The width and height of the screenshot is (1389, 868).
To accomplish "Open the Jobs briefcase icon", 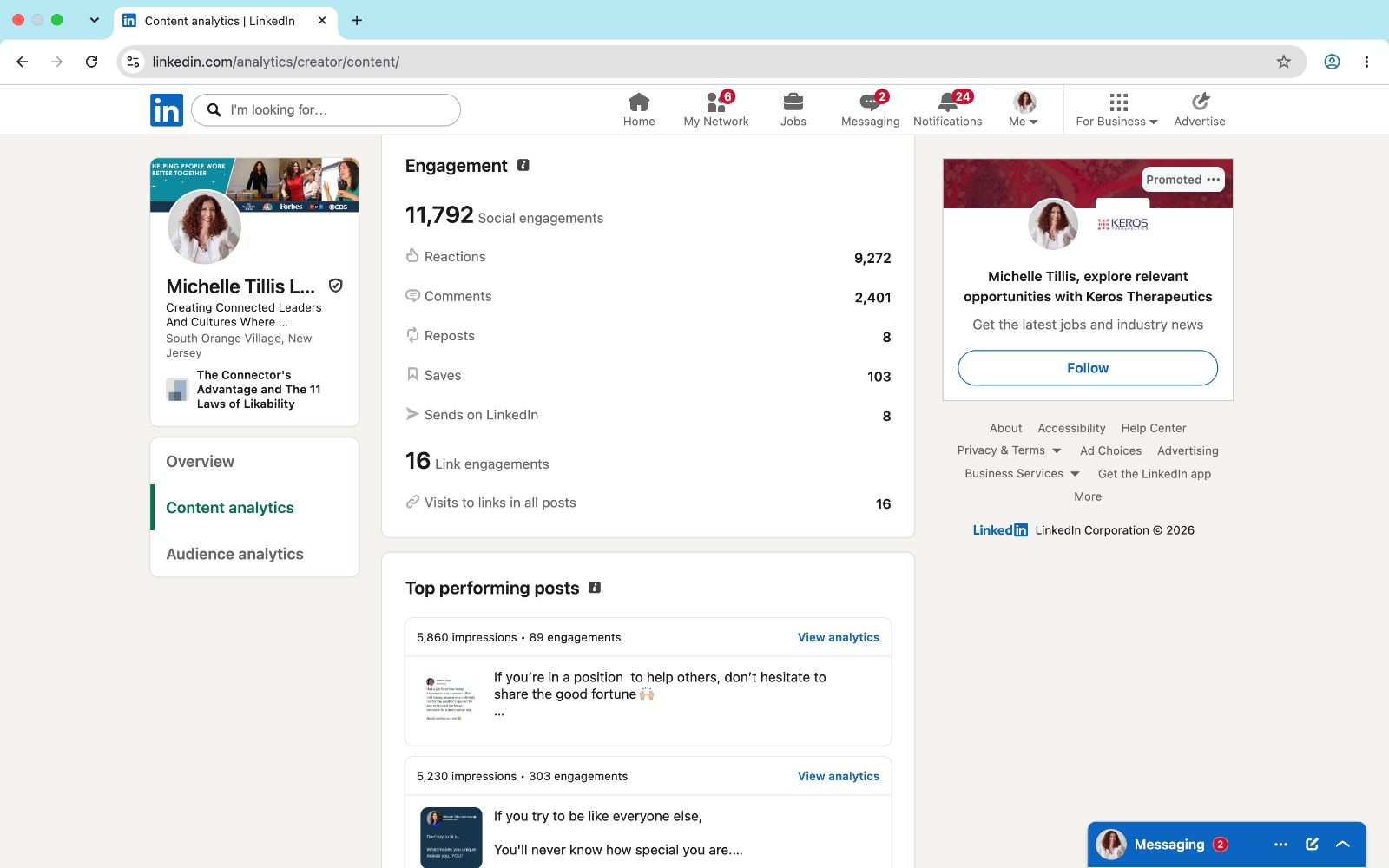I will (793, 102).
